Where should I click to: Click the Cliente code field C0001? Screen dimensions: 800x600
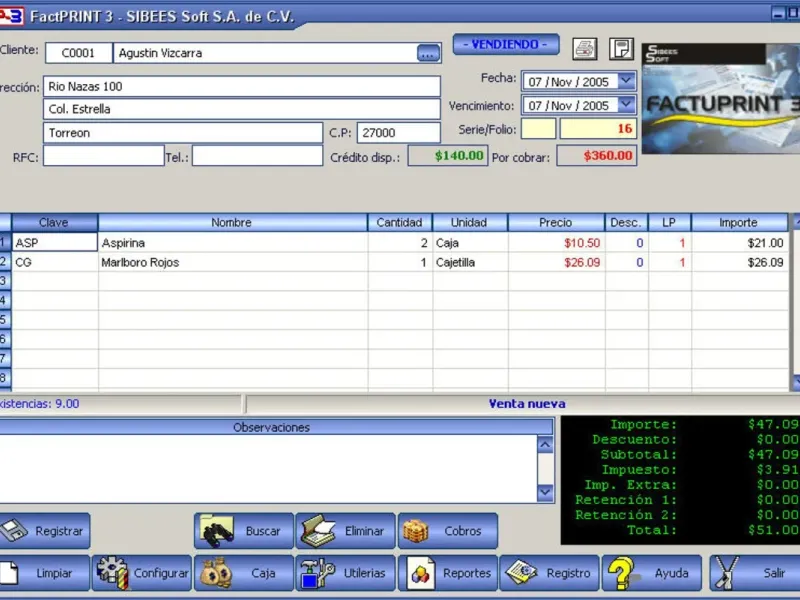79,53
